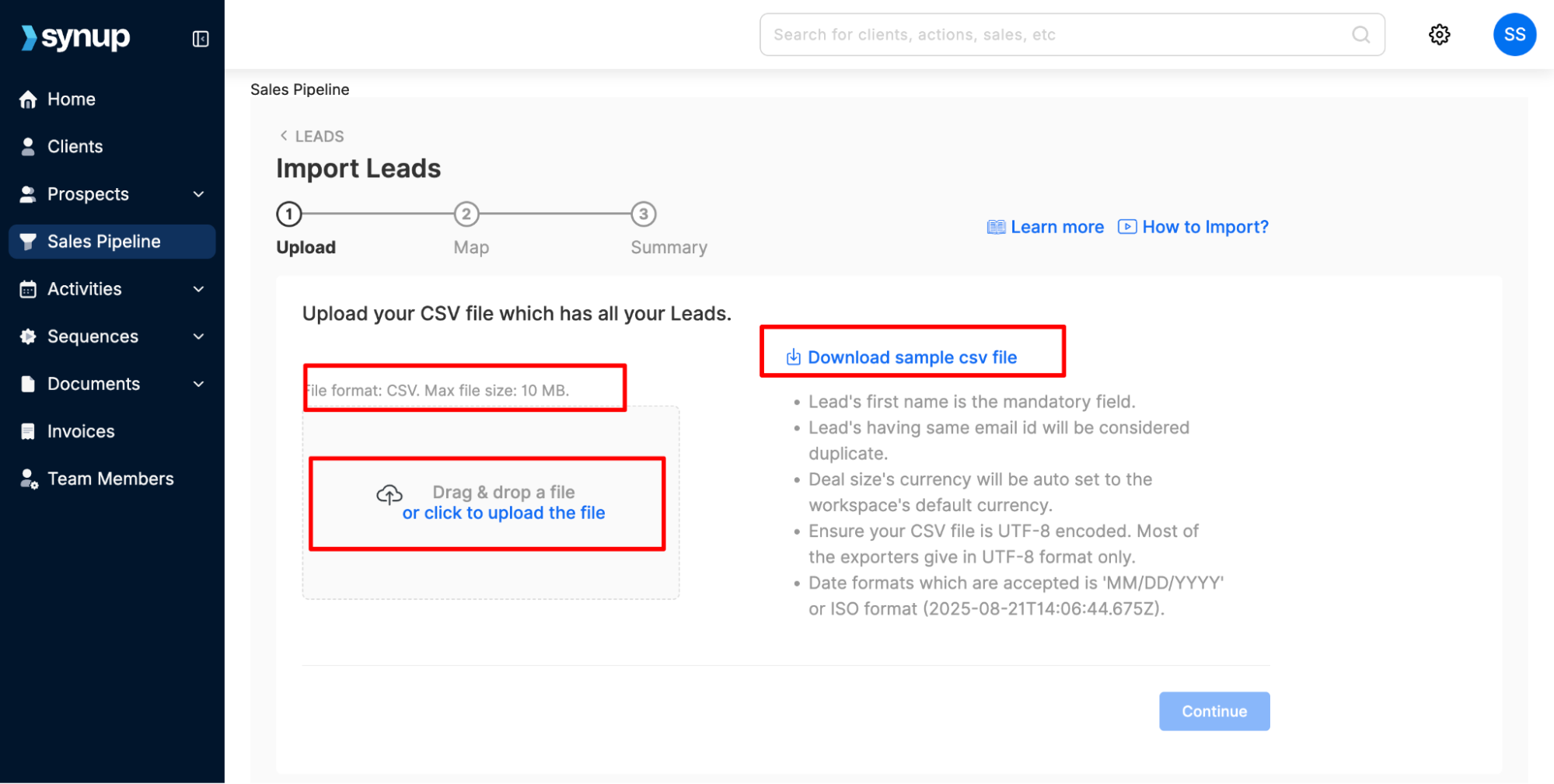Screen dimensions: 1554x784
Task: Click the Continue button
Action: 1214,711
